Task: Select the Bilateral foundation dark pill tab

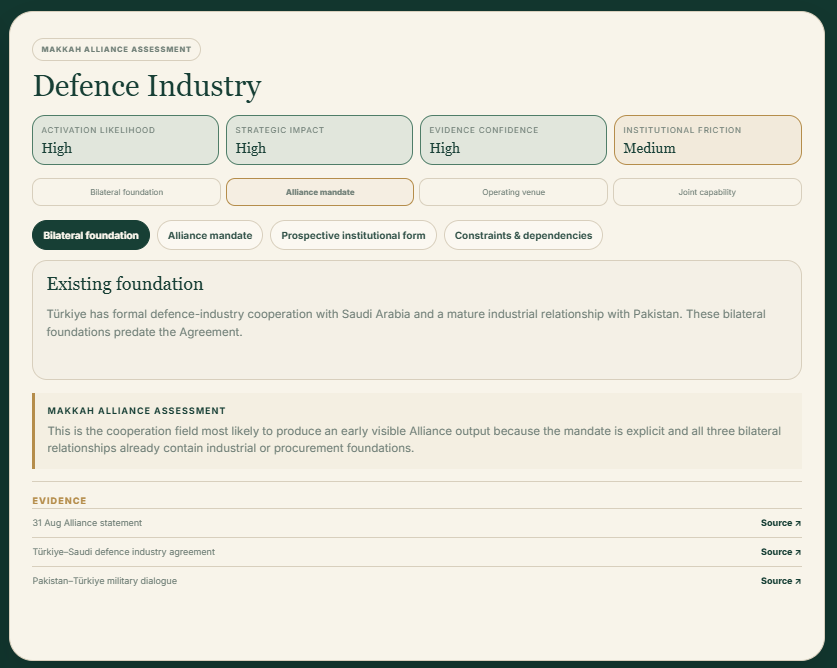Action: pyautogui.click(x=91, y=235)
